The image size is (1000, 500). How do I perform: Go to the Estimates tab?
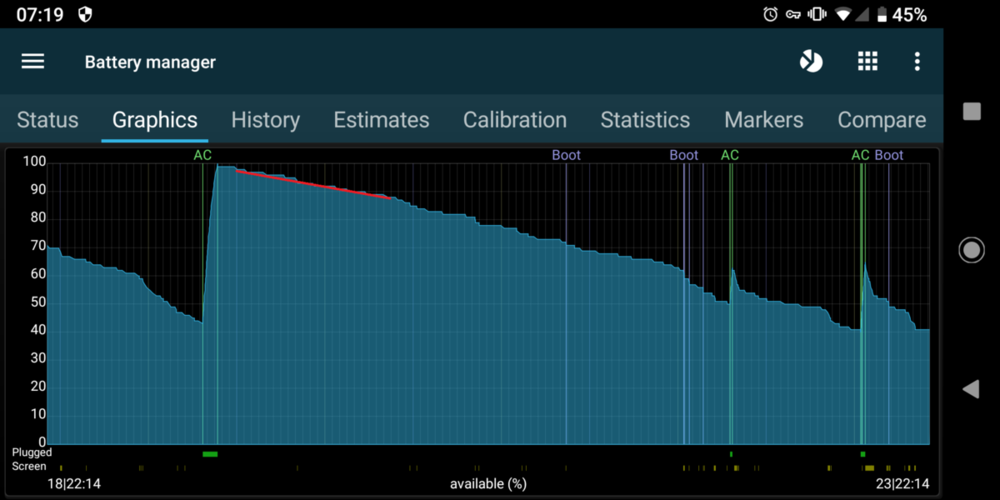click(x=381, y=120)
